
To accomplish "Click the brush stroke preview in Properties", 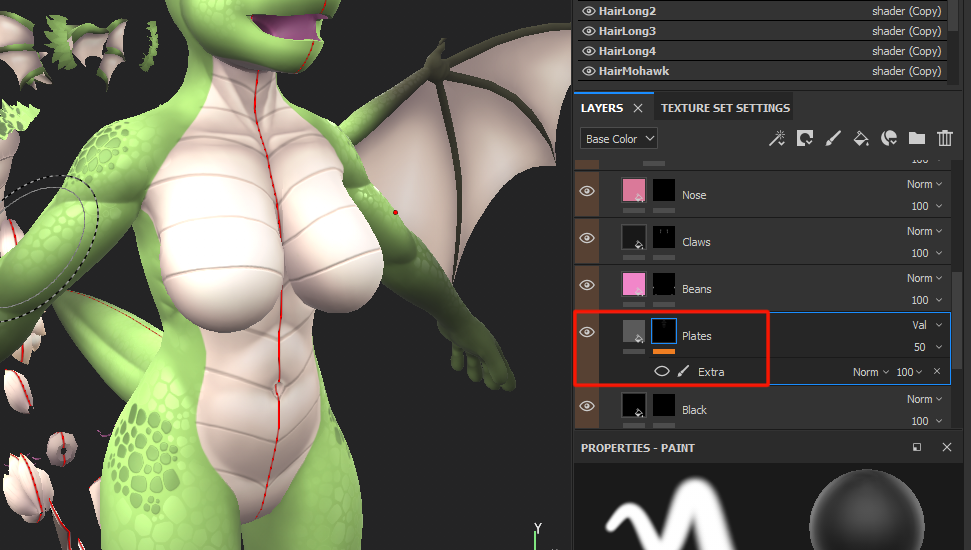I will tap(672, 514).
